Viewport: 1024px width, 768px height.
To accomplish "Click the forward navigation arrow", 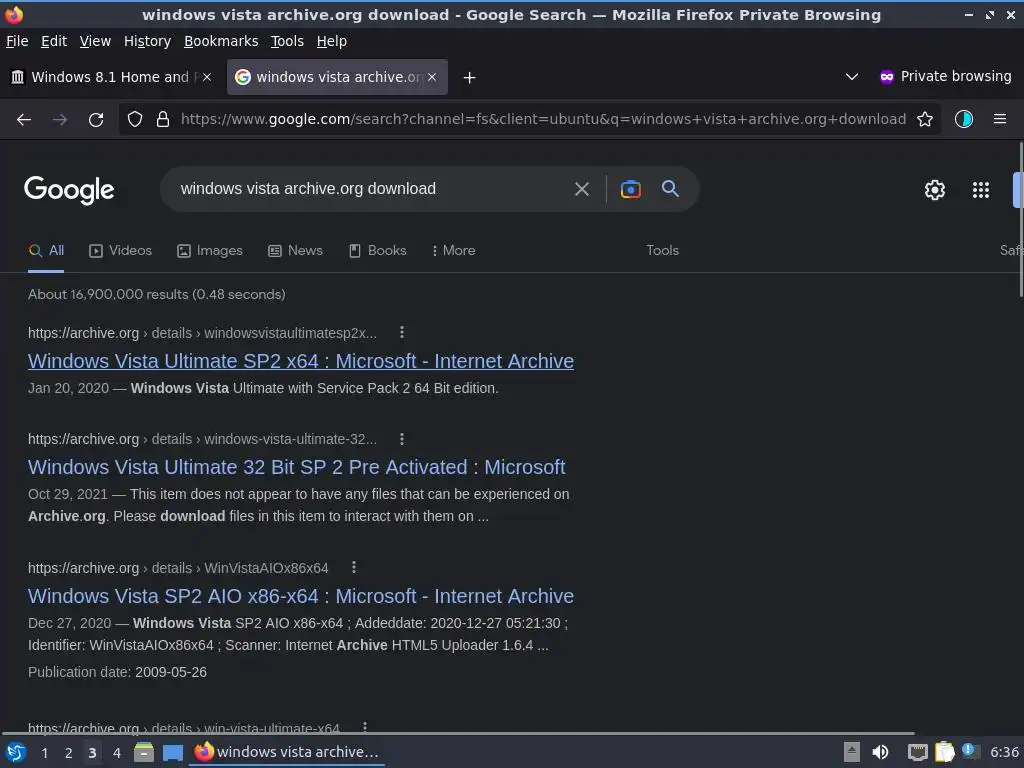I will click(60, 120).
